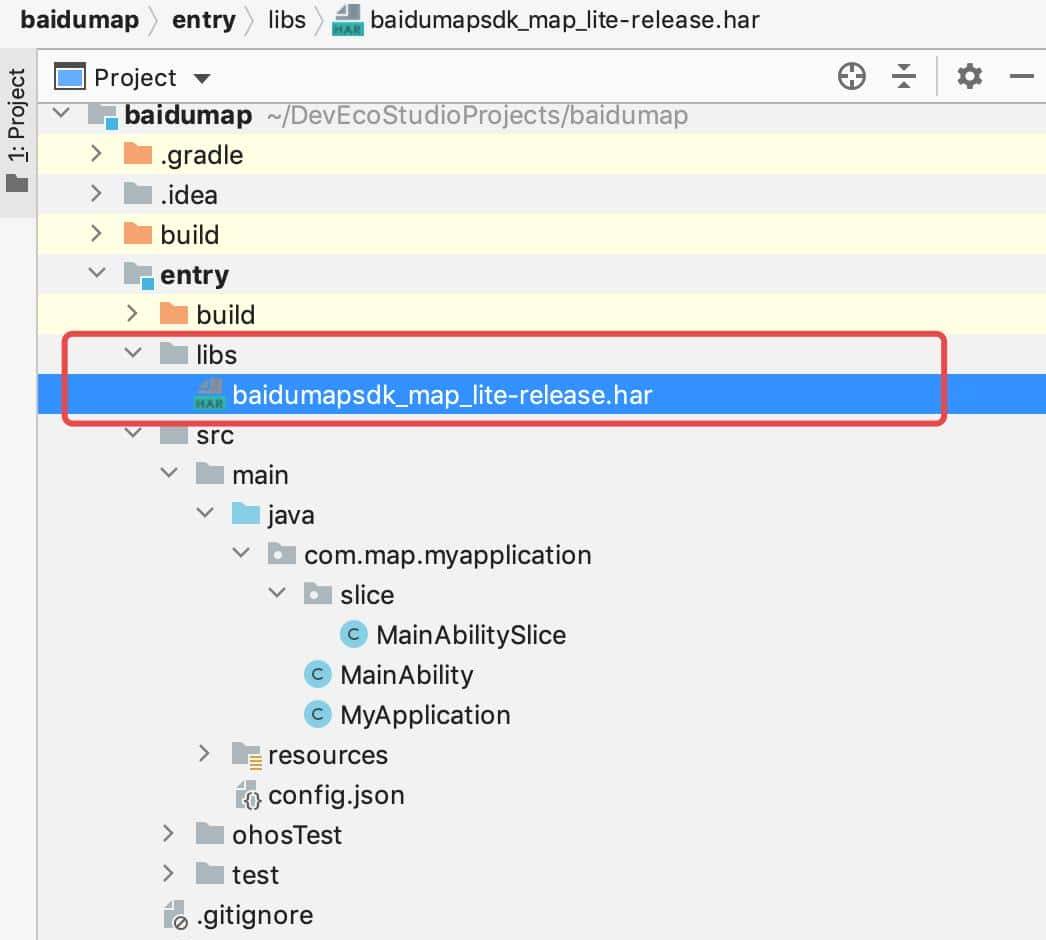Open the Project view dropdown
Screen dimensions: 1046x940
[x=202, y=79]
